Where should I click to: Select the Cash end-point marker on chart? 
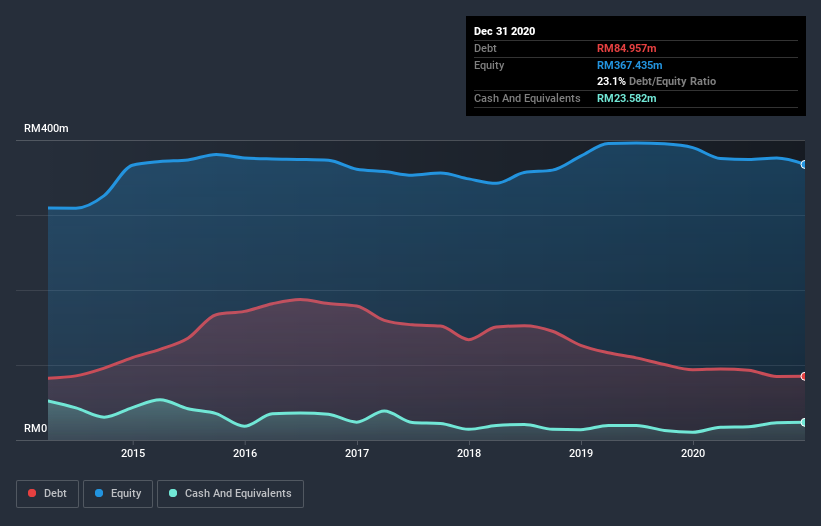pyautogui.click(x=804, y=422)
